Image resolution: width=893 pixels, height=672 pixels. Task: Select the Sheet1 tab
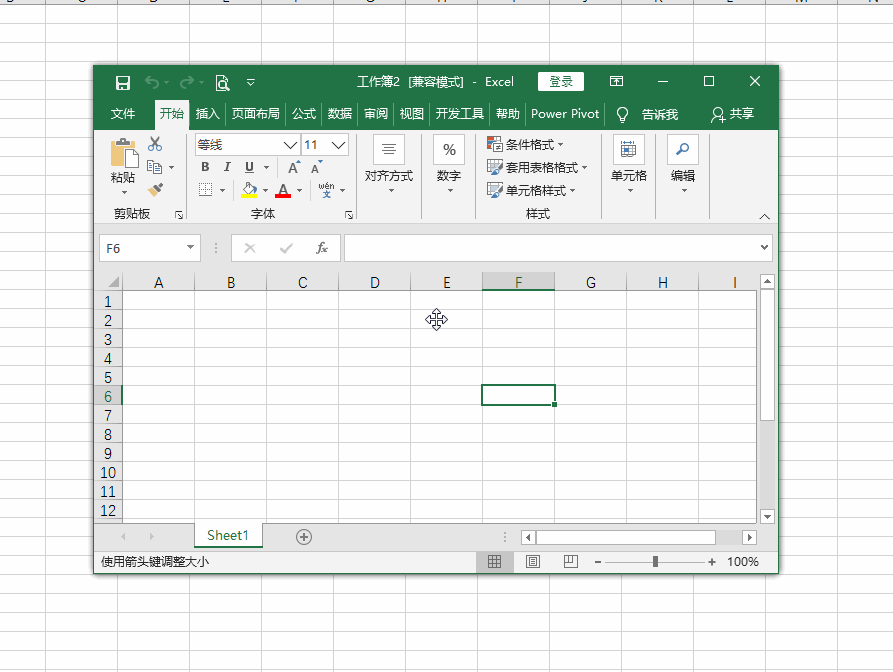(228, 535)
